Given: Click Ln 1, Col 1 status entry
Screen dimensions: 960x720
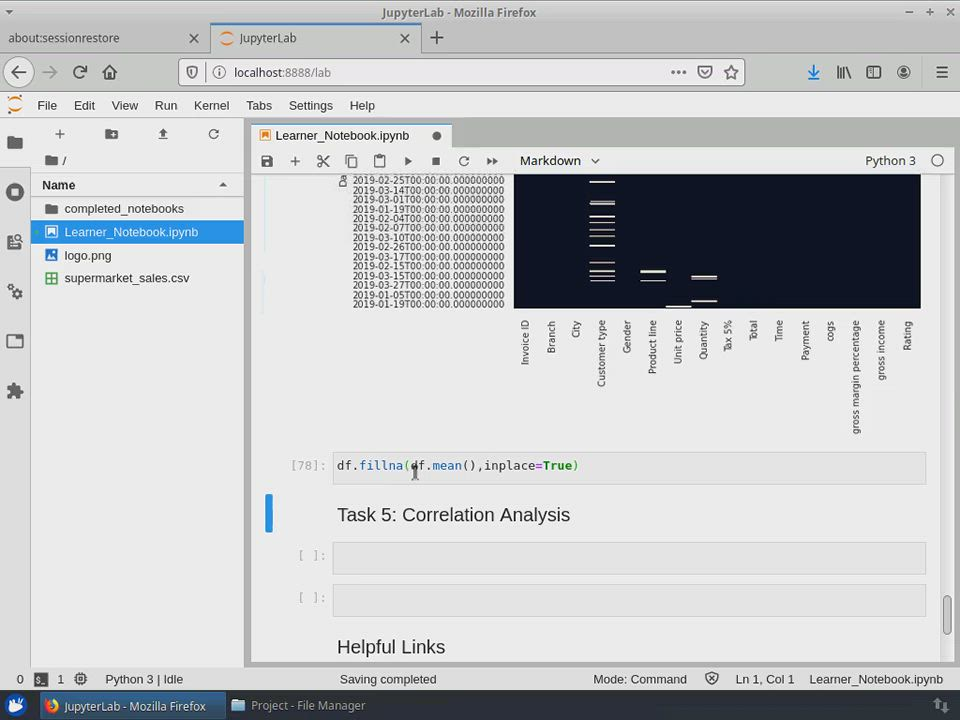Looking at the screenshot, I should click(x=765, y=679).
